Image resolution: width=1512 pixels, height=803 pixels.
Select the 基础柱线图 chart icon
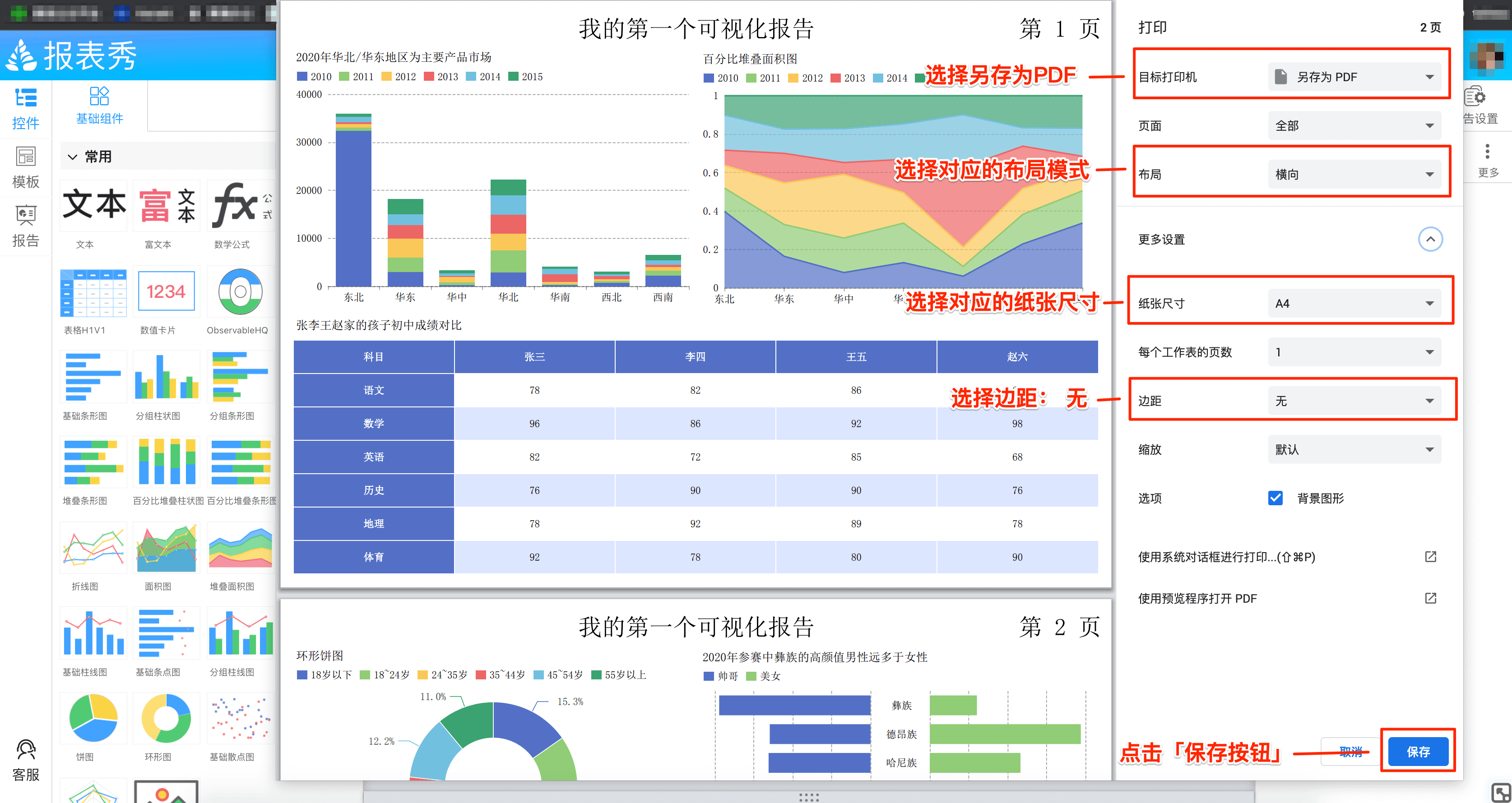(94, 633)
